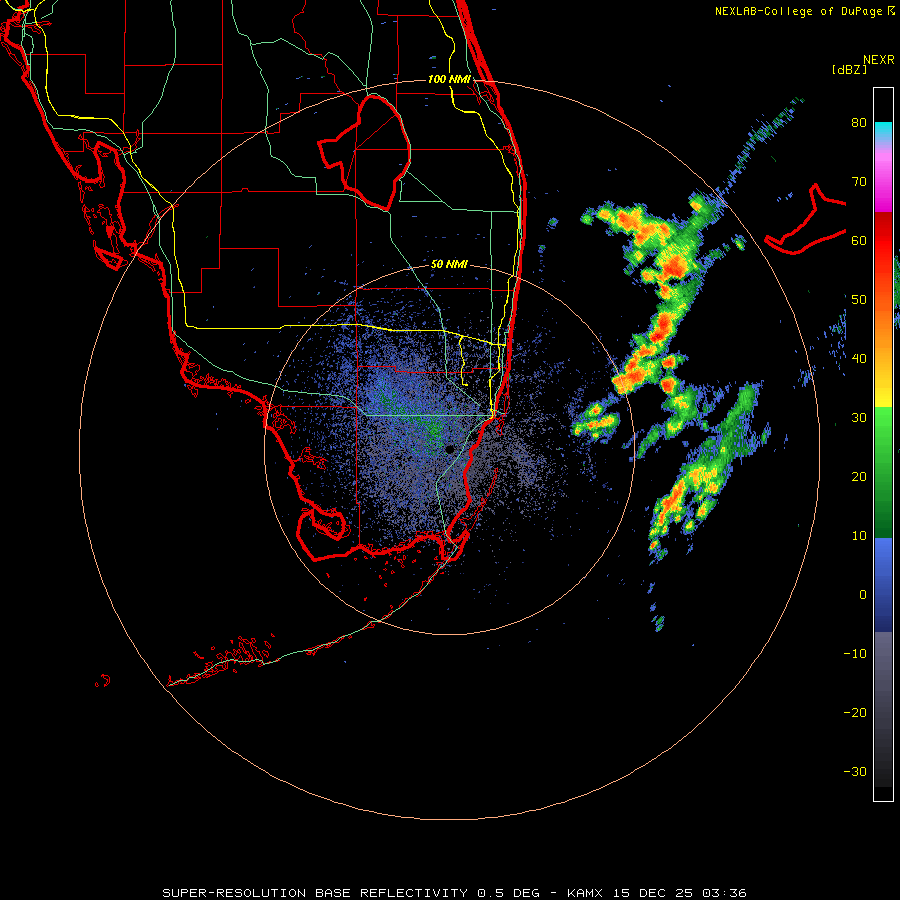Click the 70 value on the dBZ scale
Viewport: 900px width, 900px height.
tap(859, 182)
